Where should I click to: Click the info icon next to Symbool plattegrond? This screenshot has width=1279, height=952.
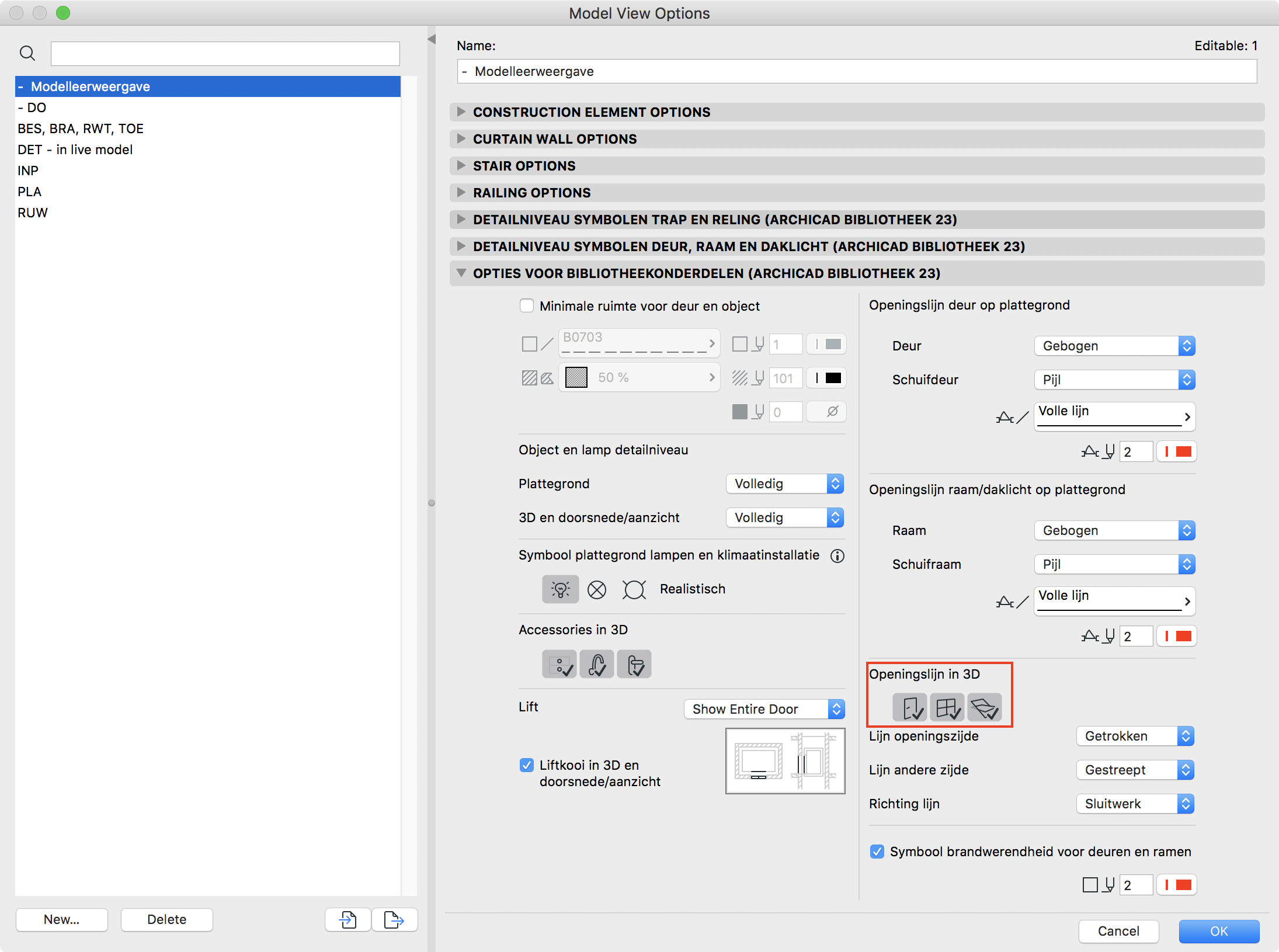837,556
